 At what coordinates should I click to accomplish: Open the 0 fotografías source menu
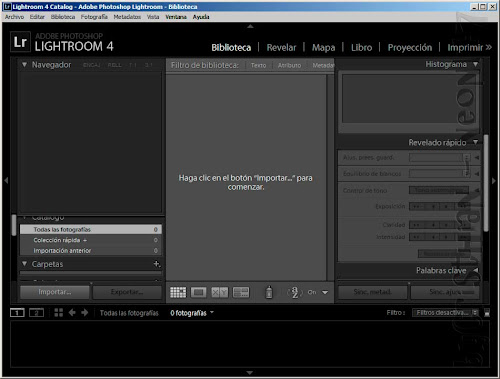192,313
